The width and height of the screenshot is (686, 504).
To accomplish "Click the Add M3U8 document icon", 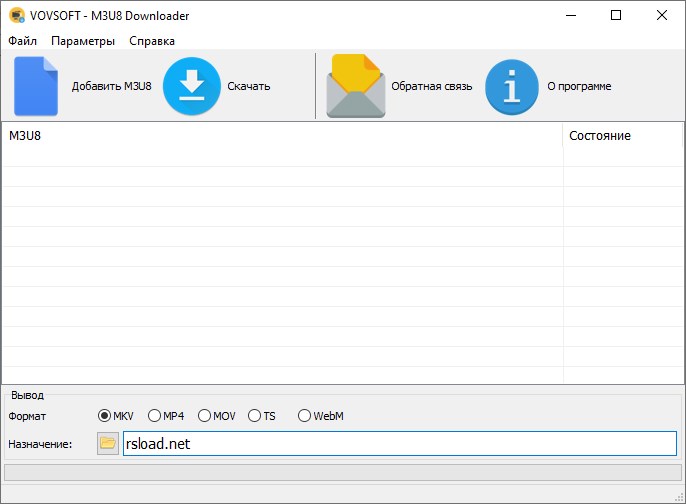I will [x=36, y=87].
